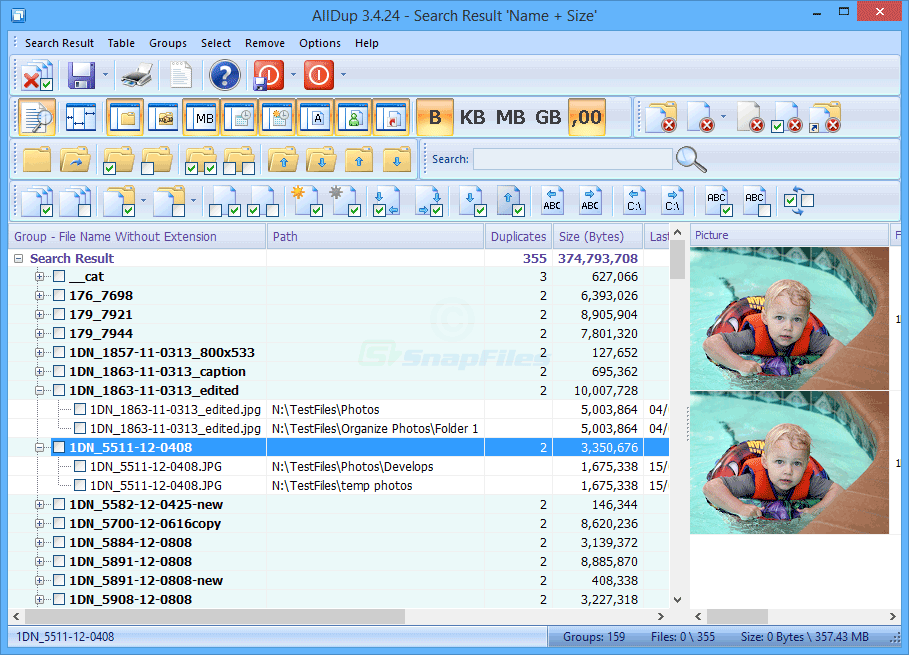Open the Options menu
Viewport: 909px width, 655px height.
[x=319, y=43]
